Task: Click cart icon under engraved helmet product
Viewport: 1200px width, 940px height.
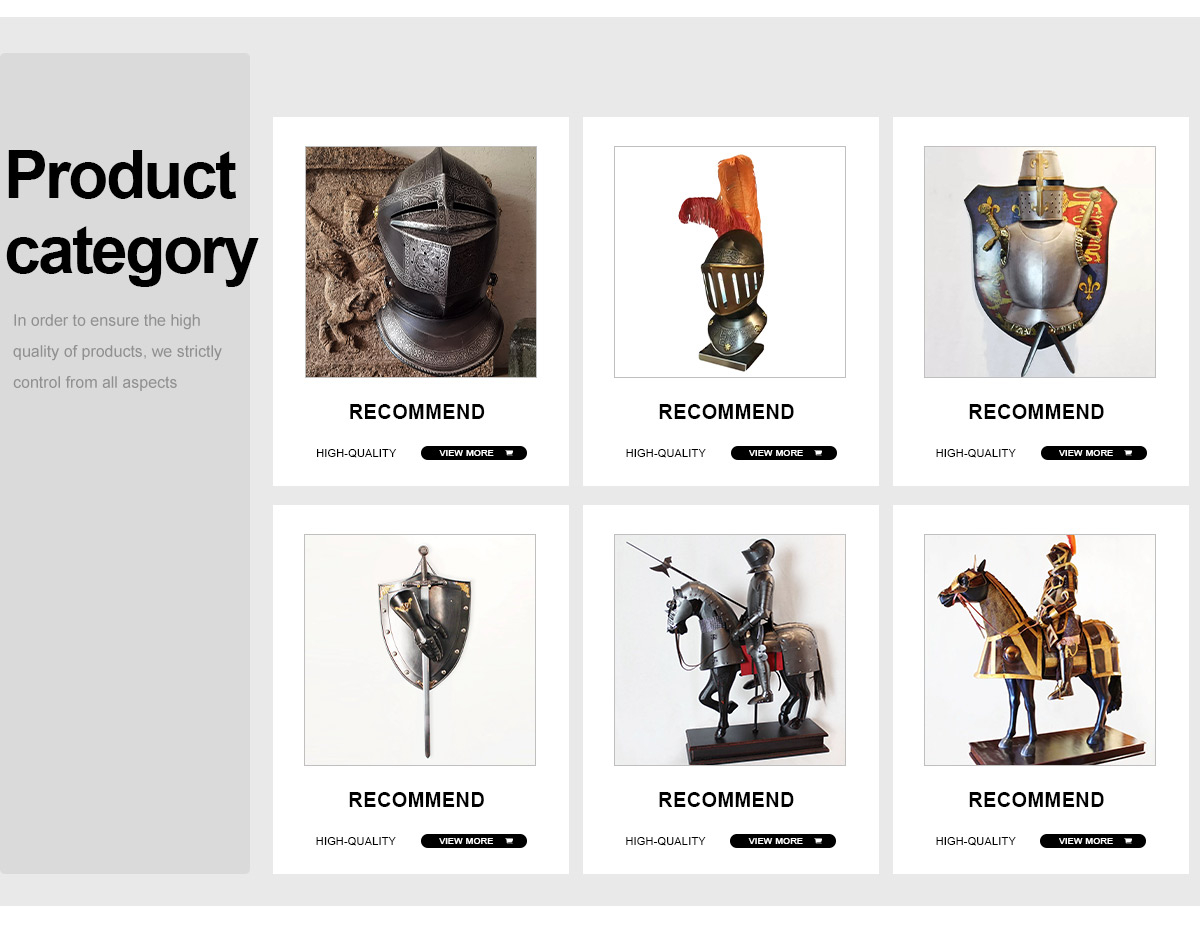Action: 509,453
